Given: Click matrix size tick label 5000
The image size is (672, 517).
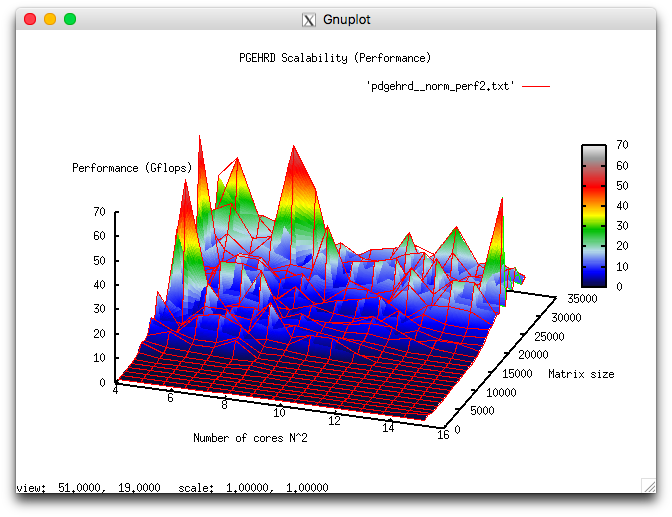Looking at the screenshot, I should click(x=483, y=411).
